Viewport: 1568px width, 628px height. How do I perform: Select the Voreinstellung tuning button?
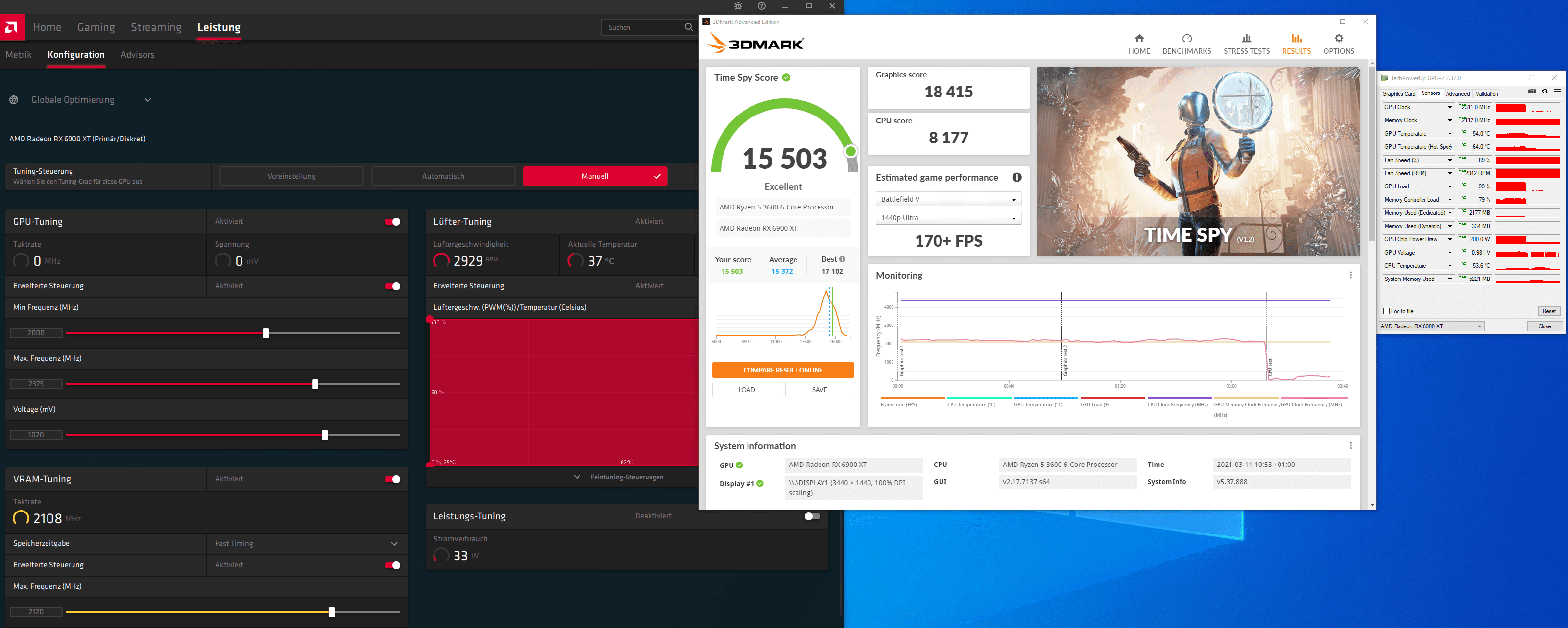(x=291, y=177)
